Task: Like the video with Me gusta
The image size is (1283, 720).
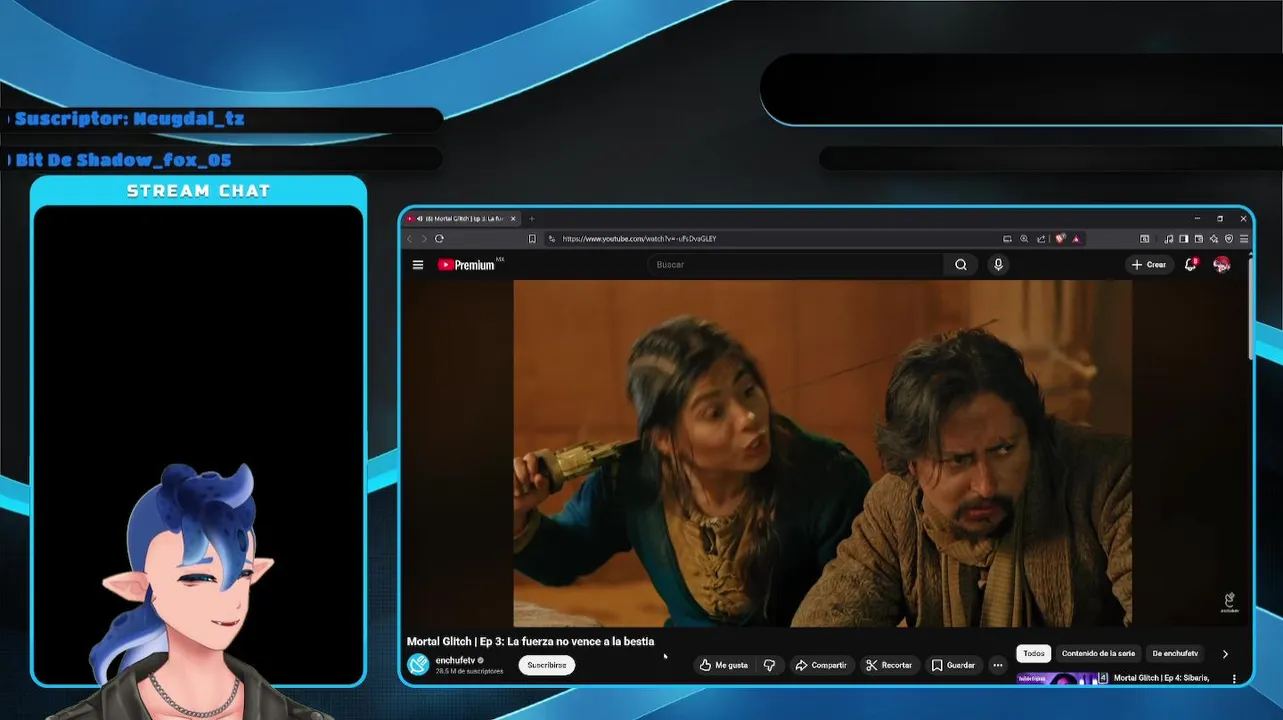Action: coord(724,665)
